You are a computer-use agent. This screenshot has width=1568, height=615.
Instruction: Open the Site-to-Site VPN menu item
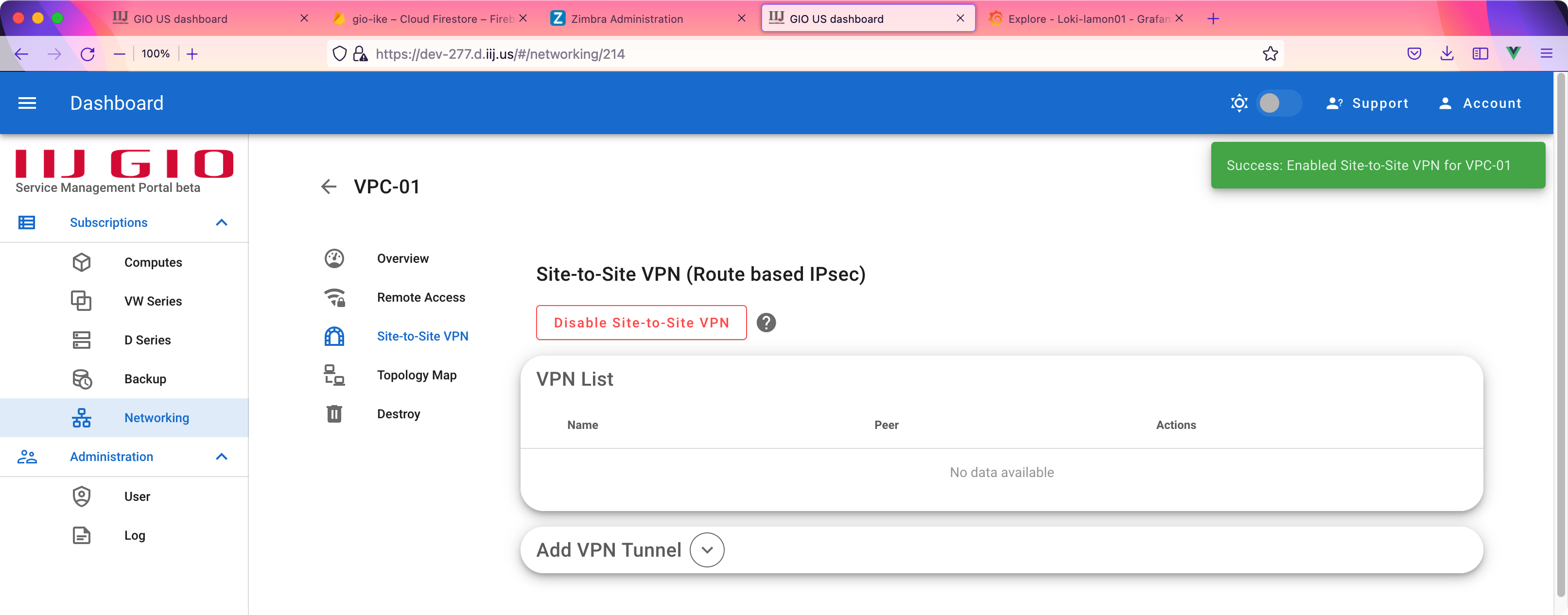pyautogui.click(x=422, y=336)
